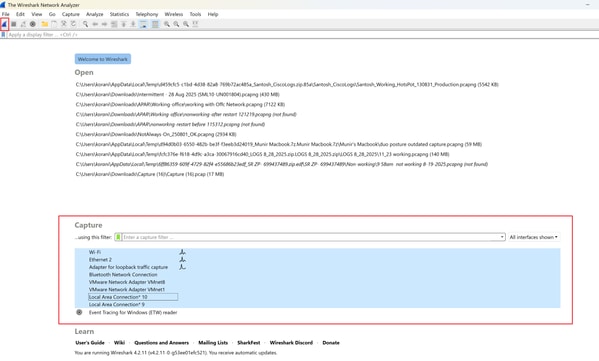
Task: Save this capture file from the toolbar
Action: point(54,24)
